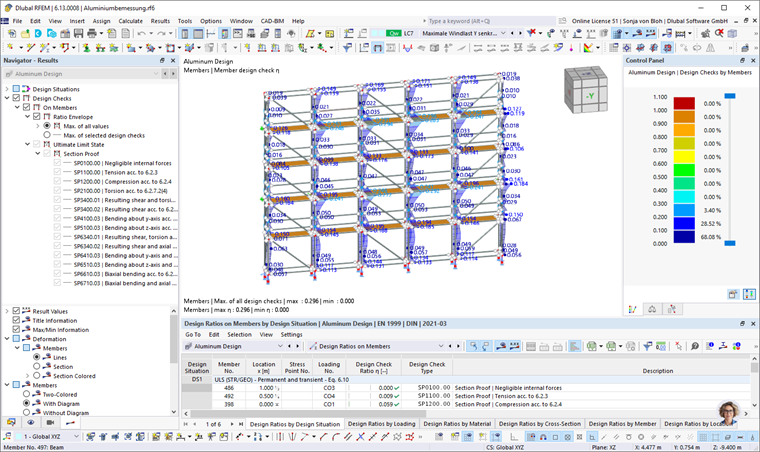Toggle the Design Situations checkbox

click(x=17, y=89)
